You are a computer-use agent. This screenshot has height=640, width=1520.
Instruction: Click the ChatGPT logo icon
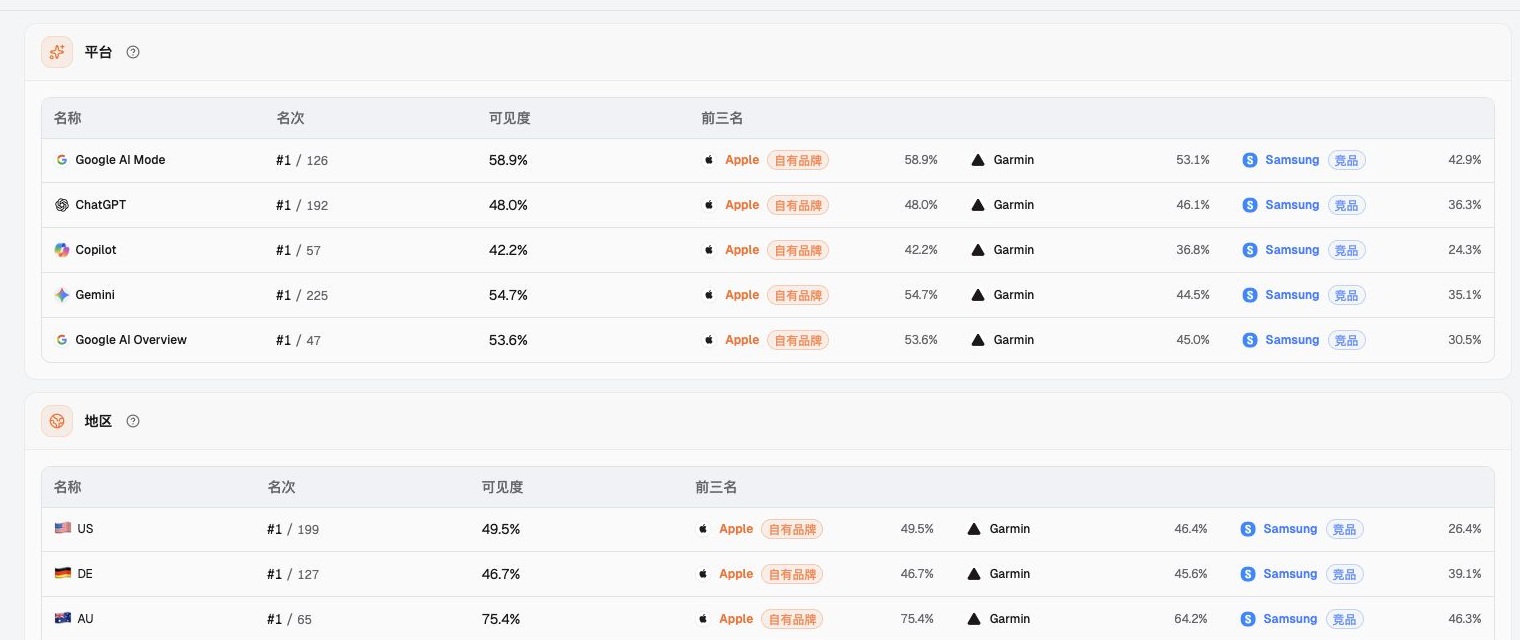[x=62, y=205]
